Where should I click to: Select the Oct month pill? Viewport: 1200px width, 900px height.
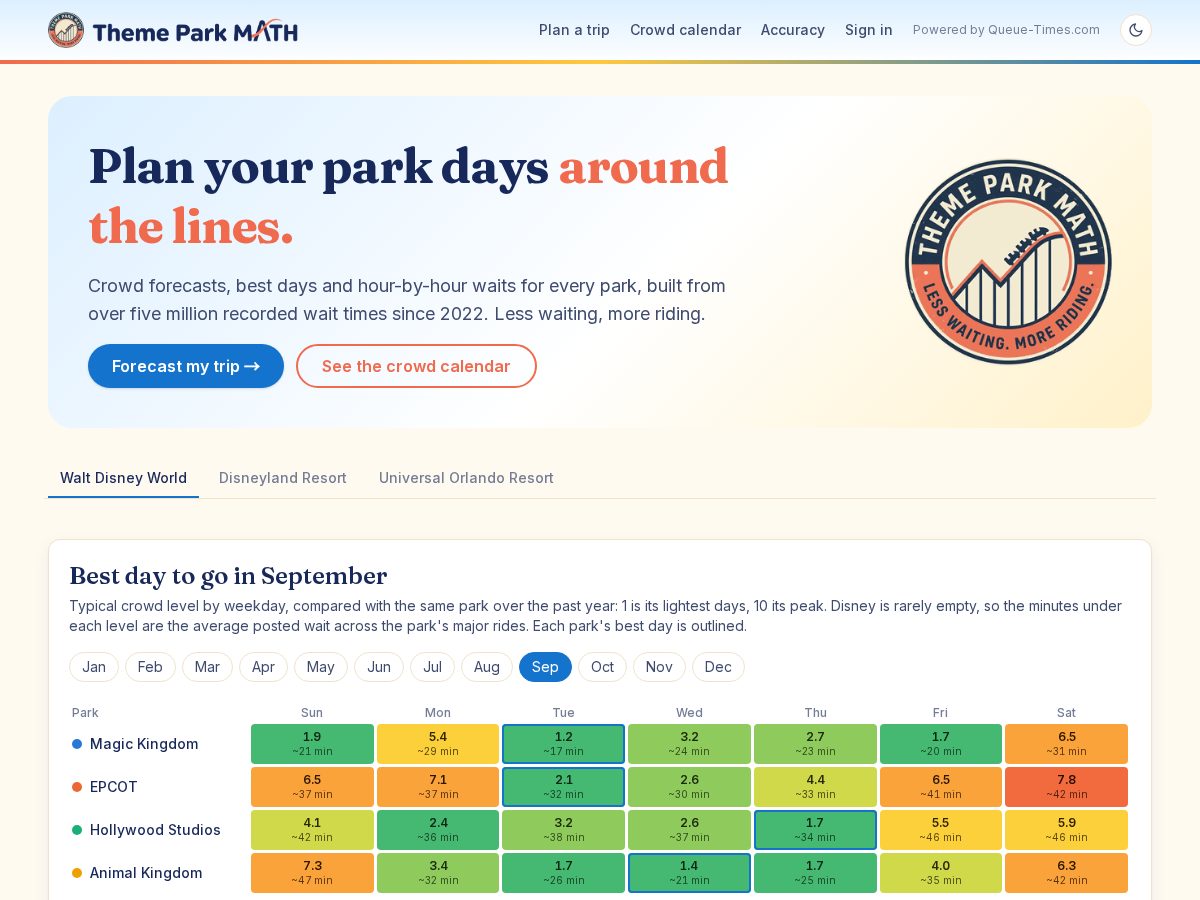pyautogui.click(x=602, y=667)
